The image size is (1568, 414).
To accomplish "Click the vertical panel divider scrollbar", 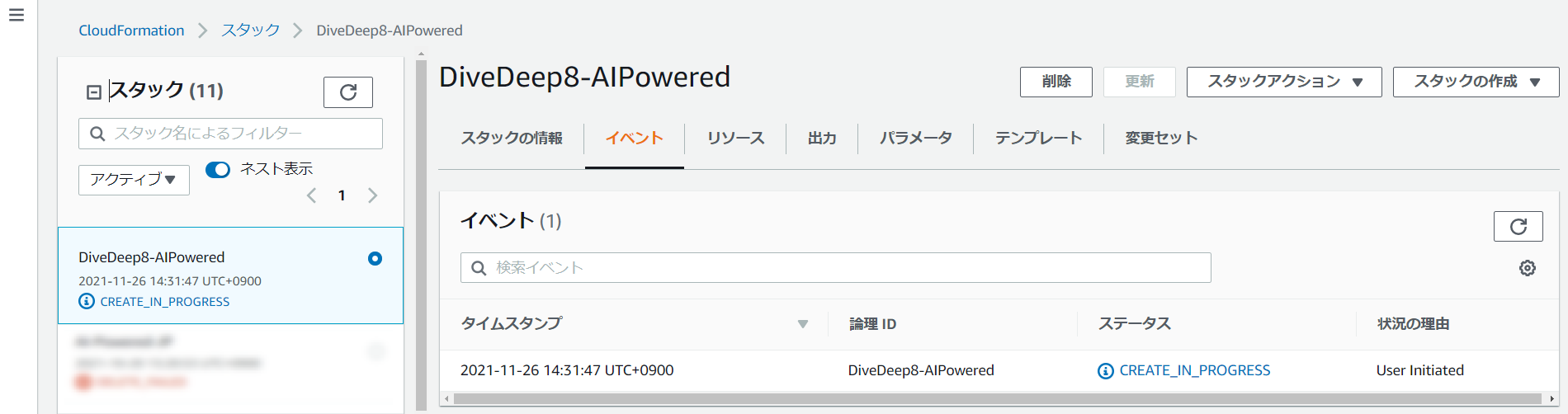I will tap(421, 234).
